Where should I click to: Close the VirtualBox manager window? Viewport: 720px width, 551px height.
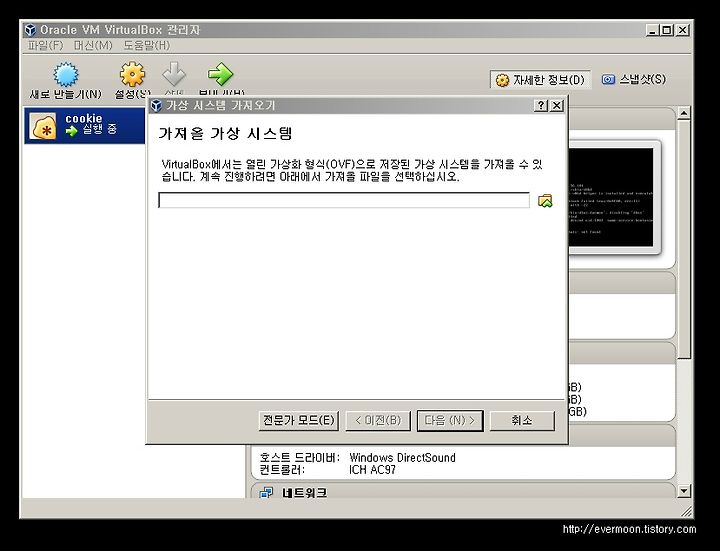click(x=683, y=30)
